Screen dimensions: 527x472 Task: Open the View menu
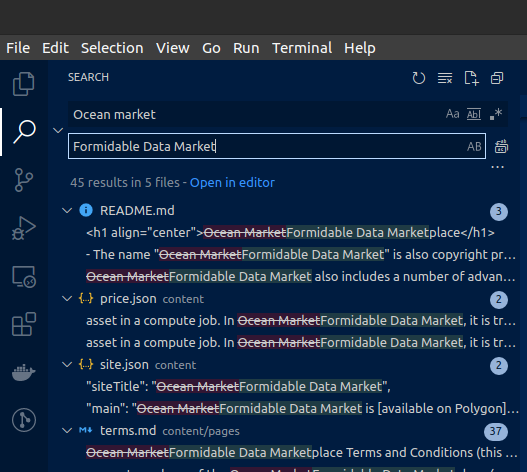click(x=173, y=48)
